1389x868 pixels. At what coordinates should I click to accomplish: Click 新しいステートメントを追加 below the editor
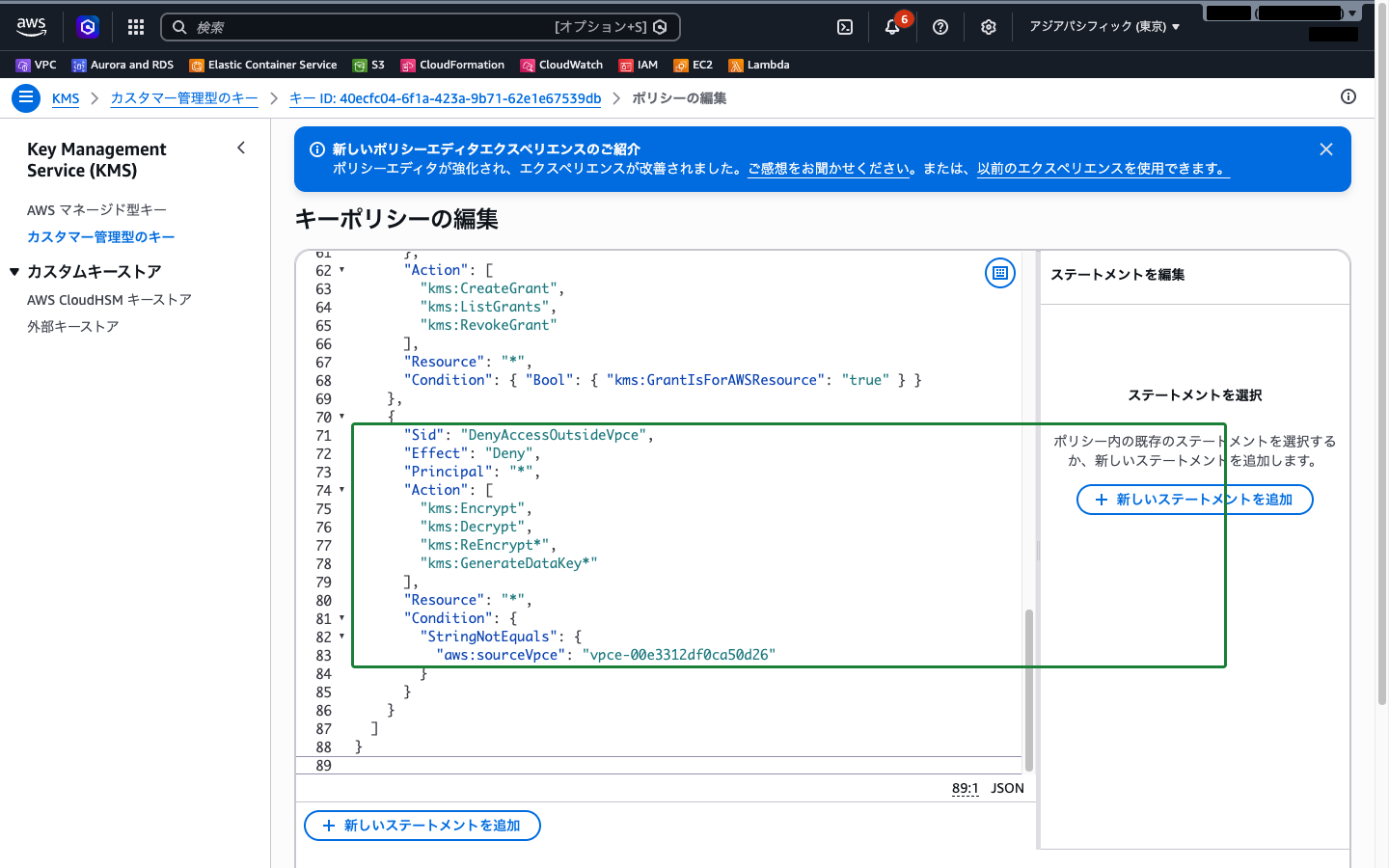[422, 826]
